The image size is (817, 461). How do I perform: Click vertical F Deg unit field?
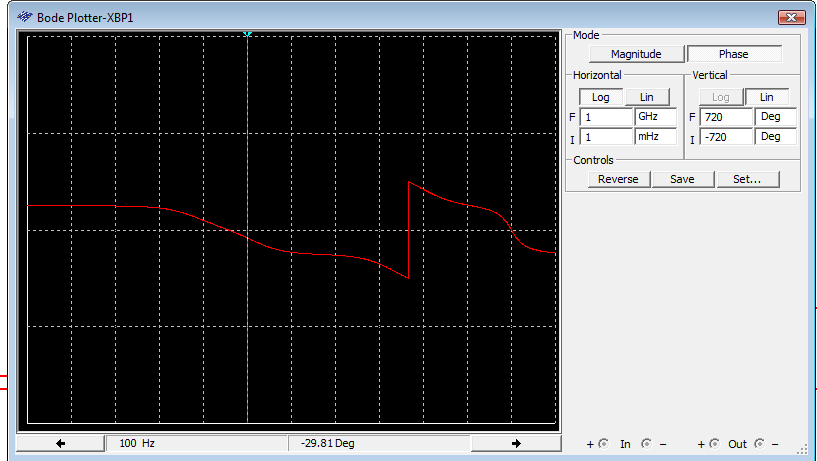click(x=776, y=117)
